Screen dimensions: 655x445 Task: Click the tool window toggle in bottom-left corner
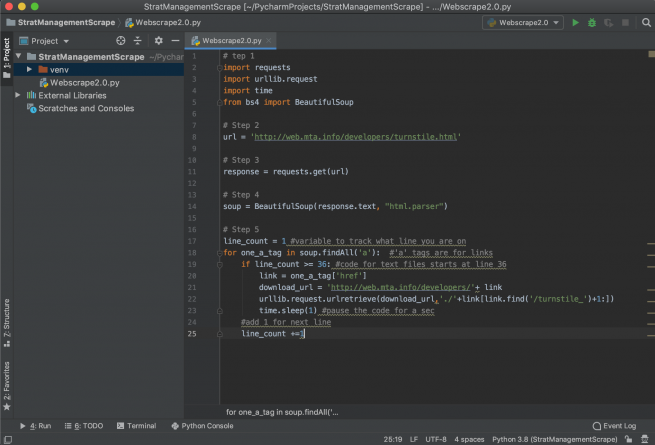(x=6, y=438)
